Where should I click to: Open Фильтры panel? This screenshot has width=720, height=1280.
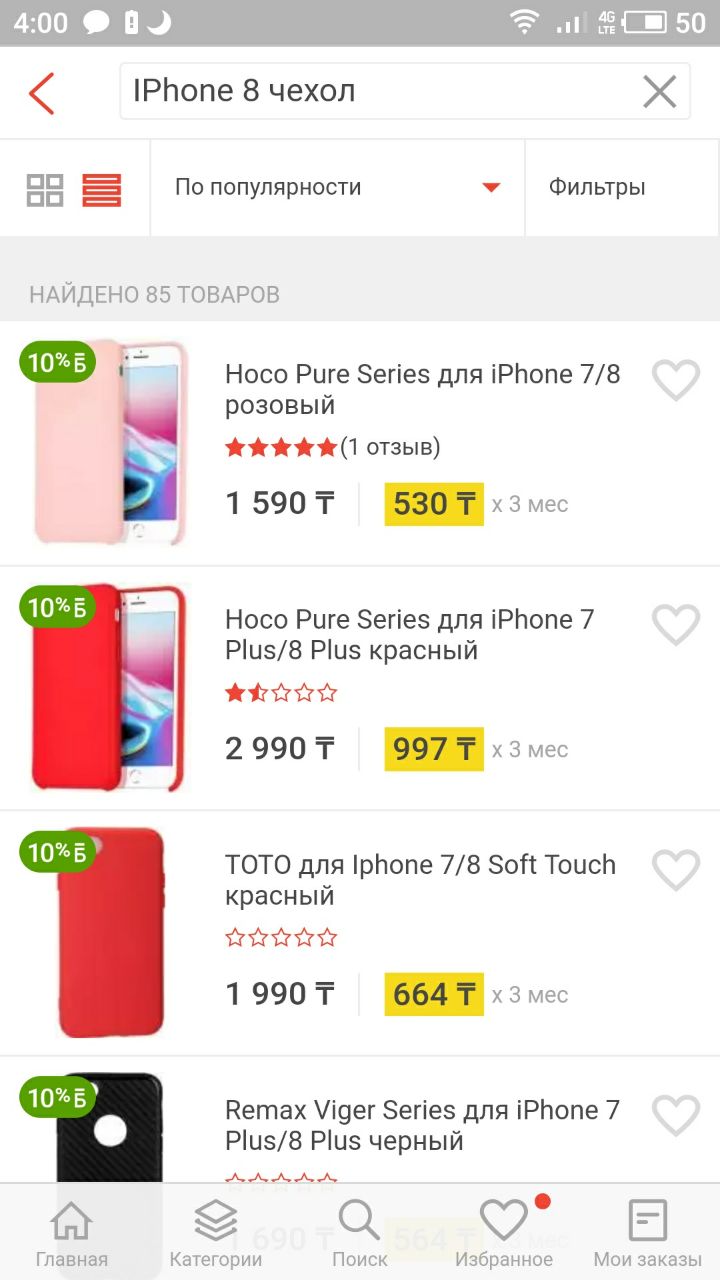click(x=622, y=187)
